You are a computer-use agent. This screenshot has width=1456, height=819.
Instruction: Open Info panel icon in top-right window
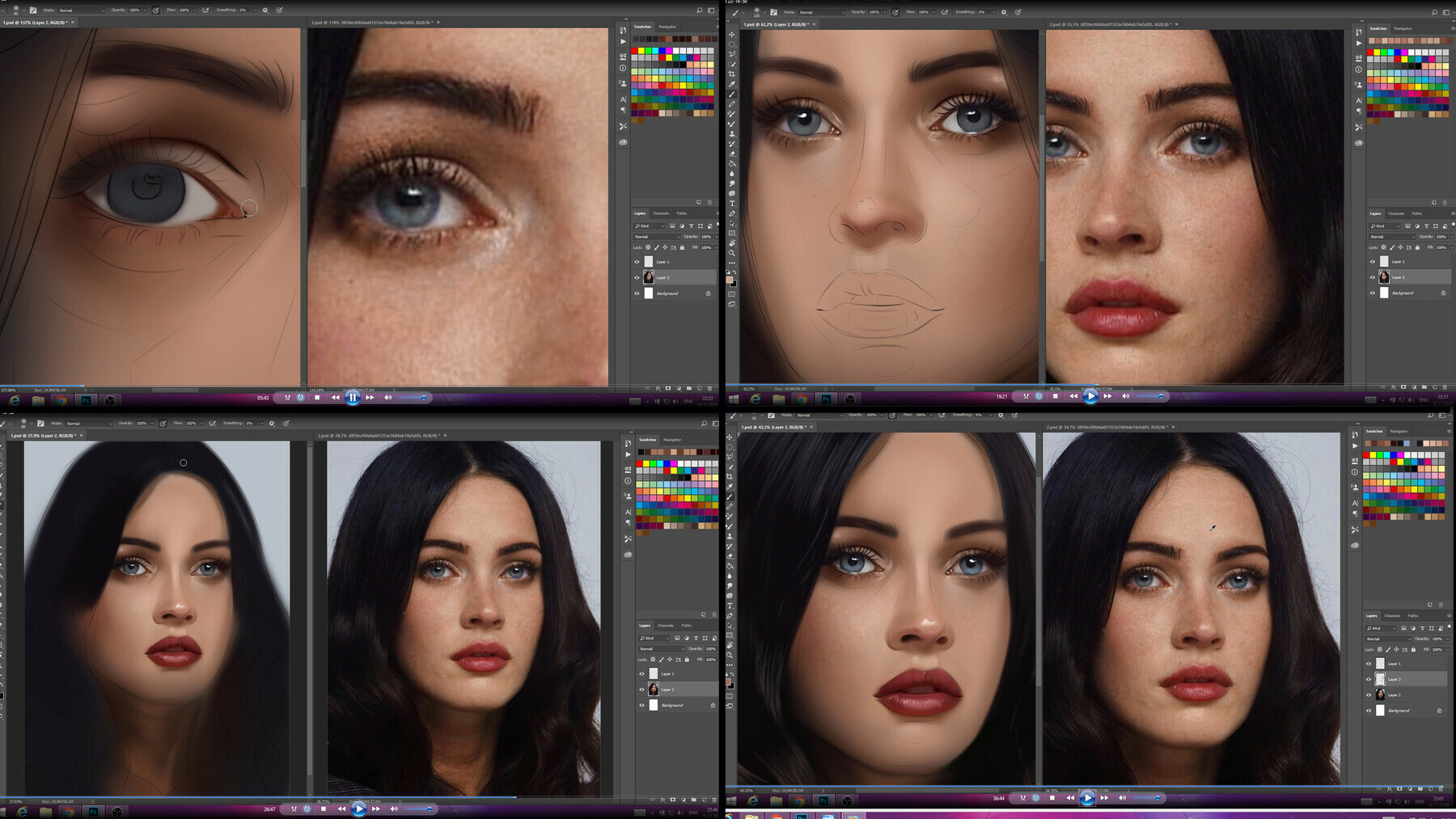tap(1358, 70)
